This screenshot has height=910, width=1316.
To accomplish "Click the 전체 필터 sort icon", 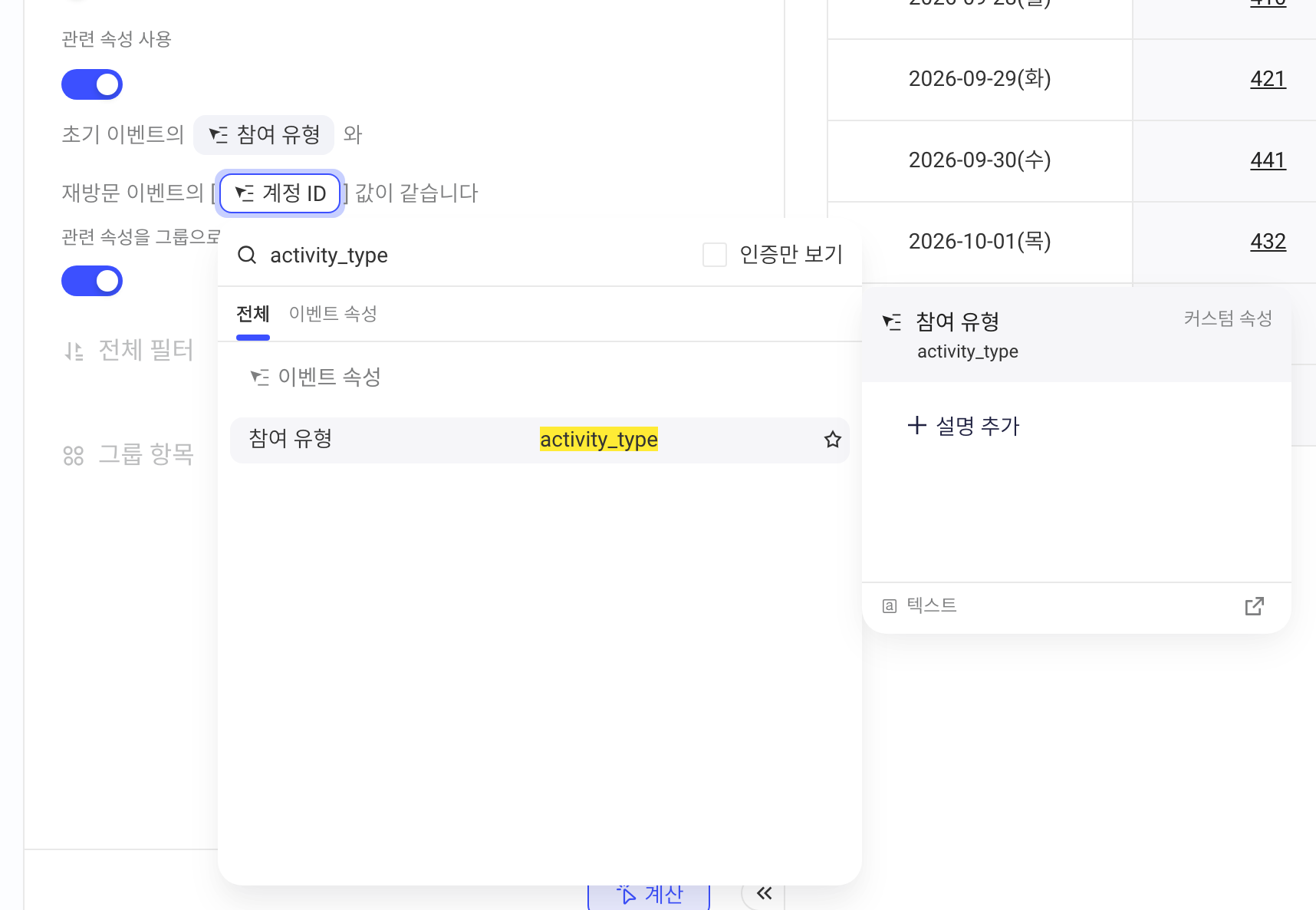I will coord(74,351).
